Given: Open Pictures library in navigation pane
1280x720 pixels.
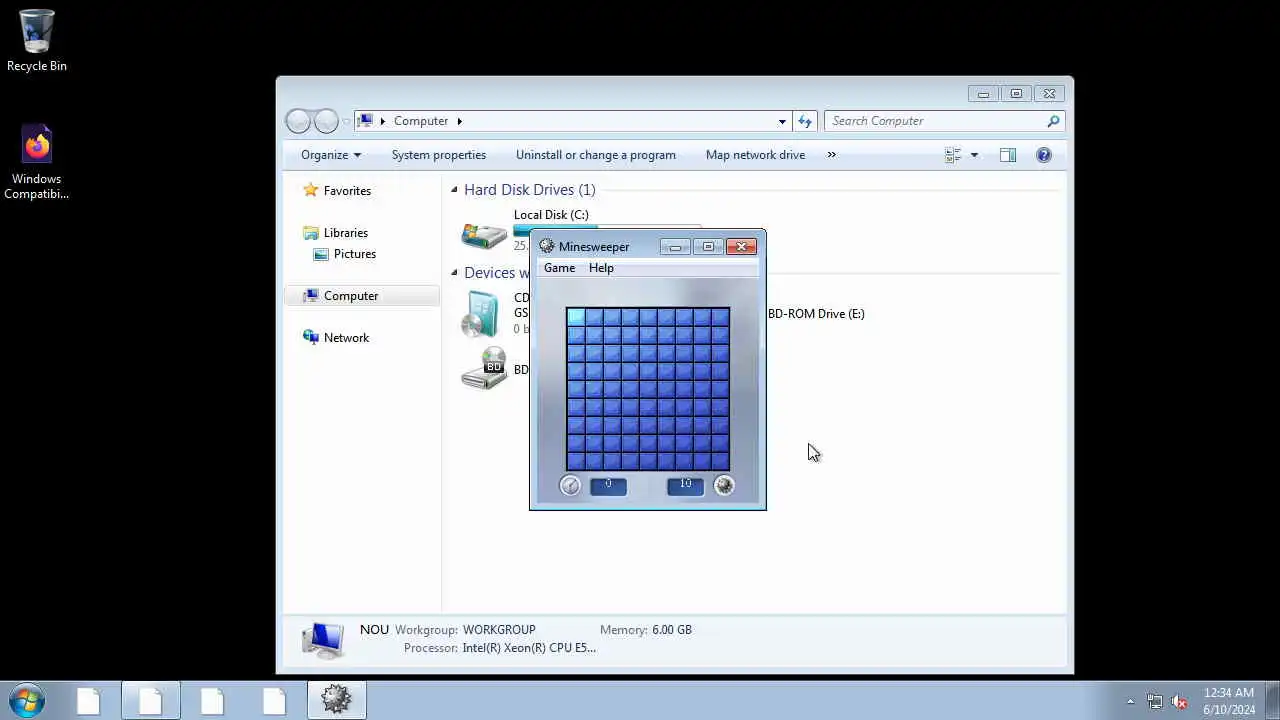Looking at the screenshot, I should pos(355,254).
